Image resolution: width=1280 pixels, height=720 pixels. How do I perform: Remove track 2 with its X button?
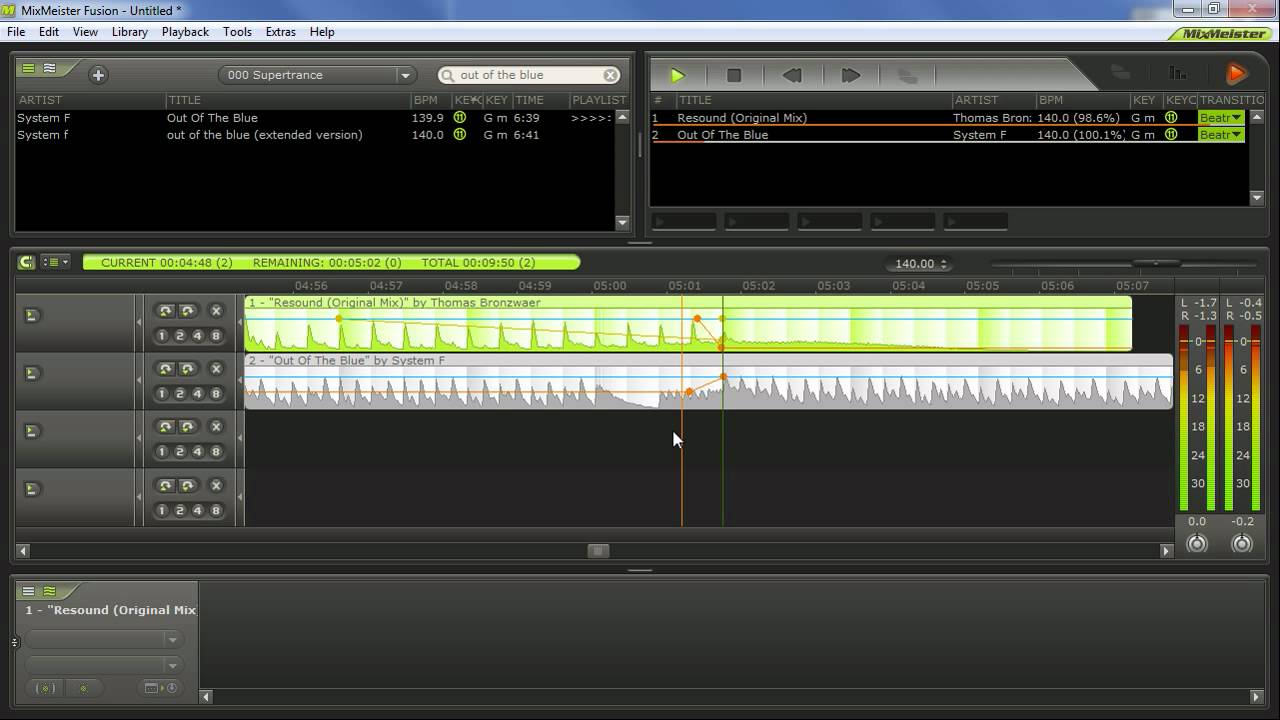[216, 369]
